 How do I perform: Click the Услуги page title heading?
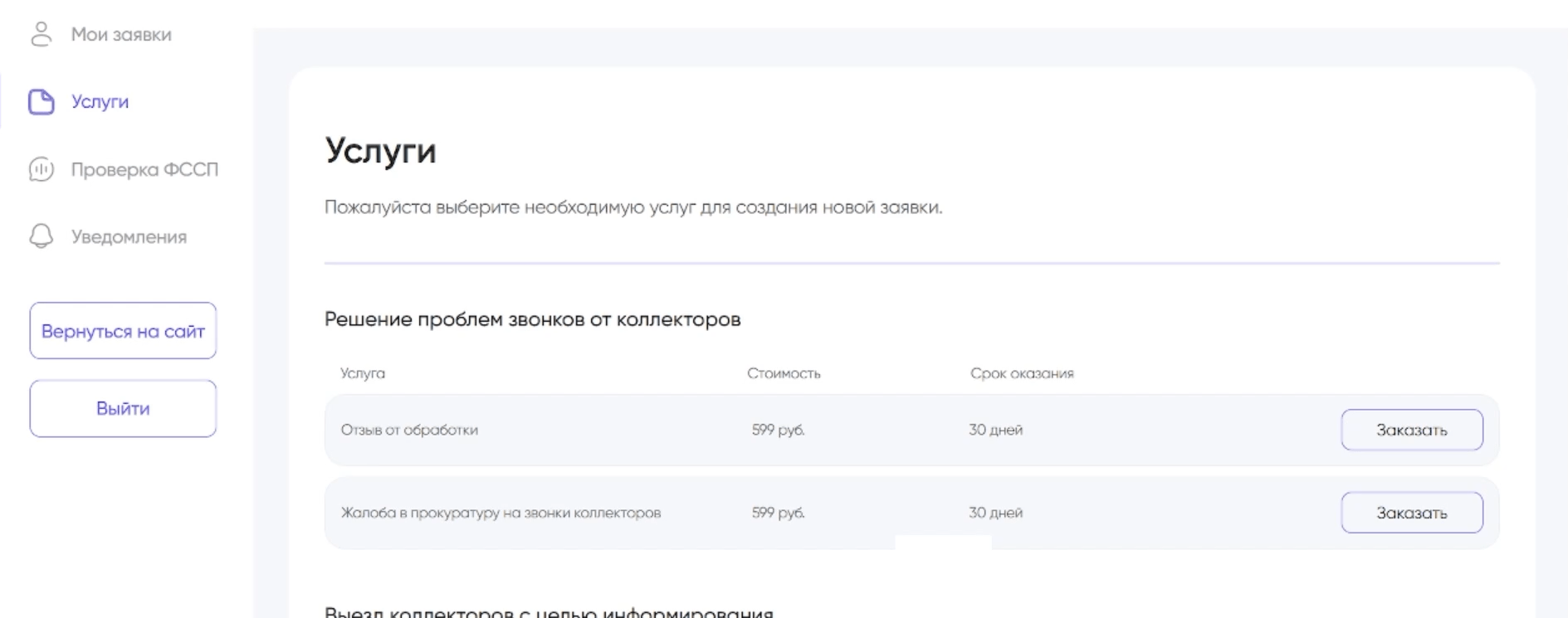click(380, 151)
